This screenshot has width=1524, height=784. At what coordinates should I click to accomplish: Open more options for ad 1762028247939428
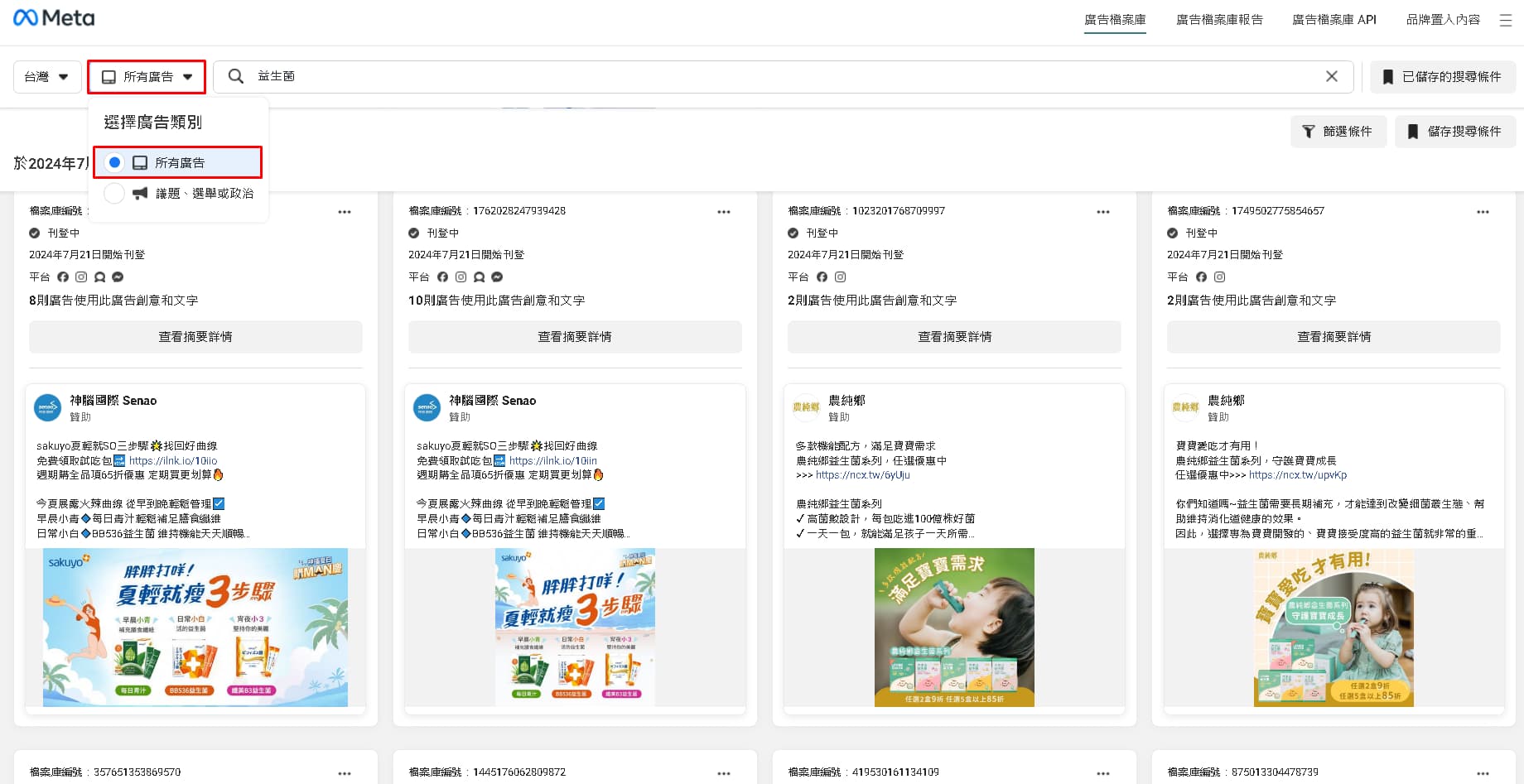(x=724, y=212)
